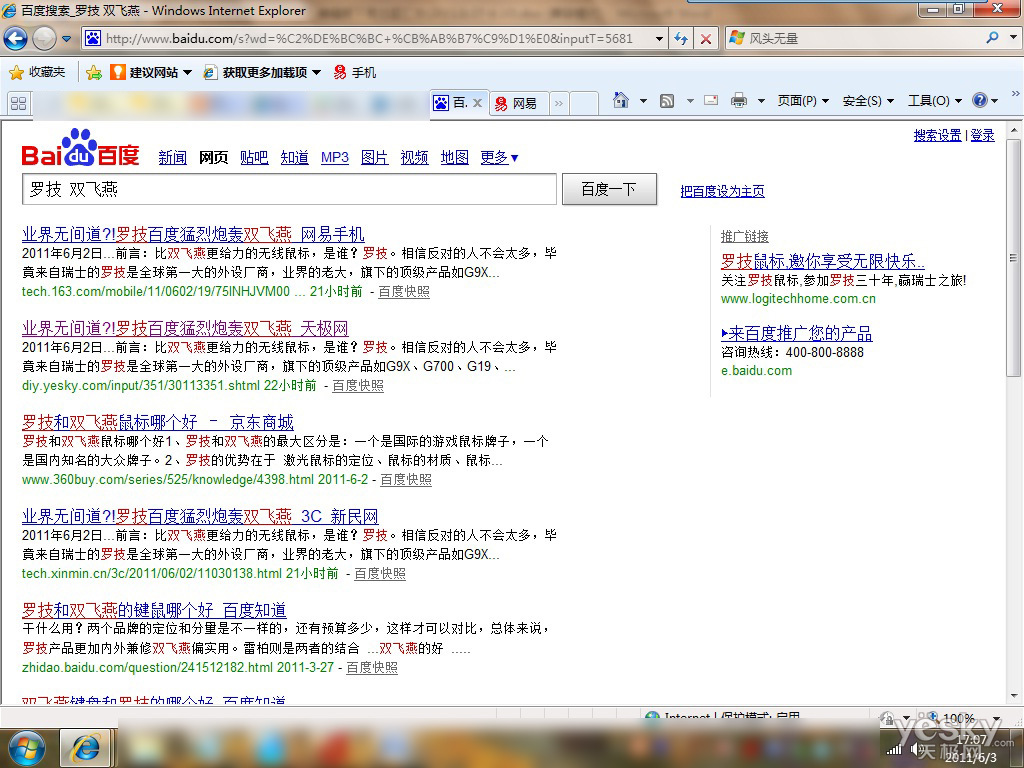
Task: Click the Home page icon
Action: 621,100
